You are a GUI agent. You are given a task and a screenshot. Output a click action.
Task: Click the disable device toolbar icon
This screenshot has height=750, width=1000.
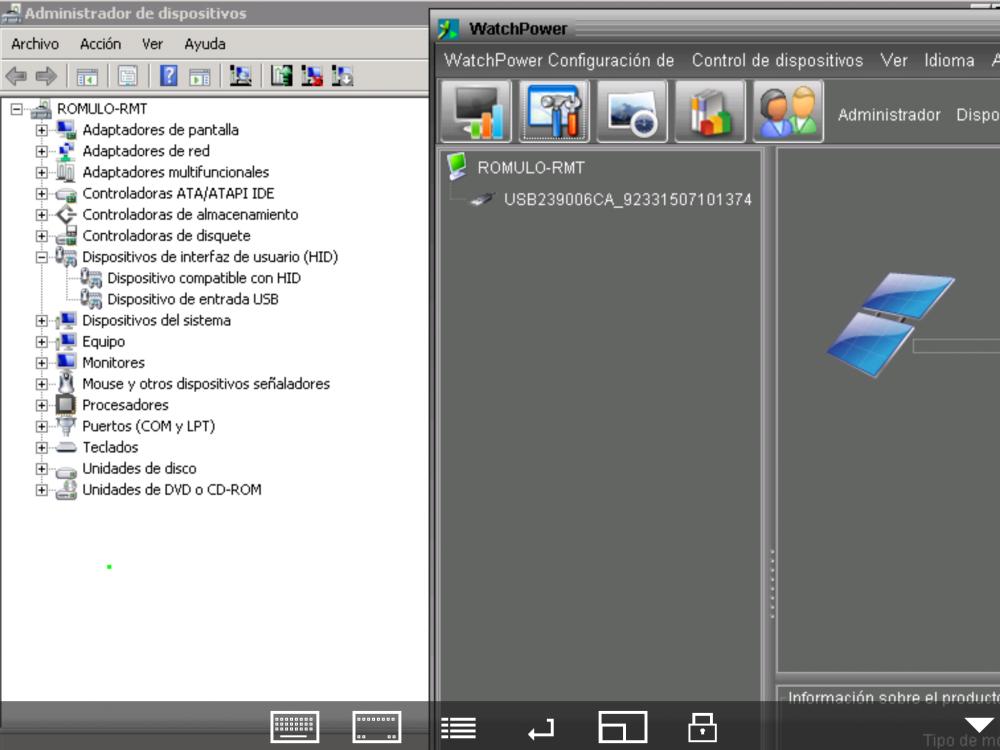click(342, 76)
